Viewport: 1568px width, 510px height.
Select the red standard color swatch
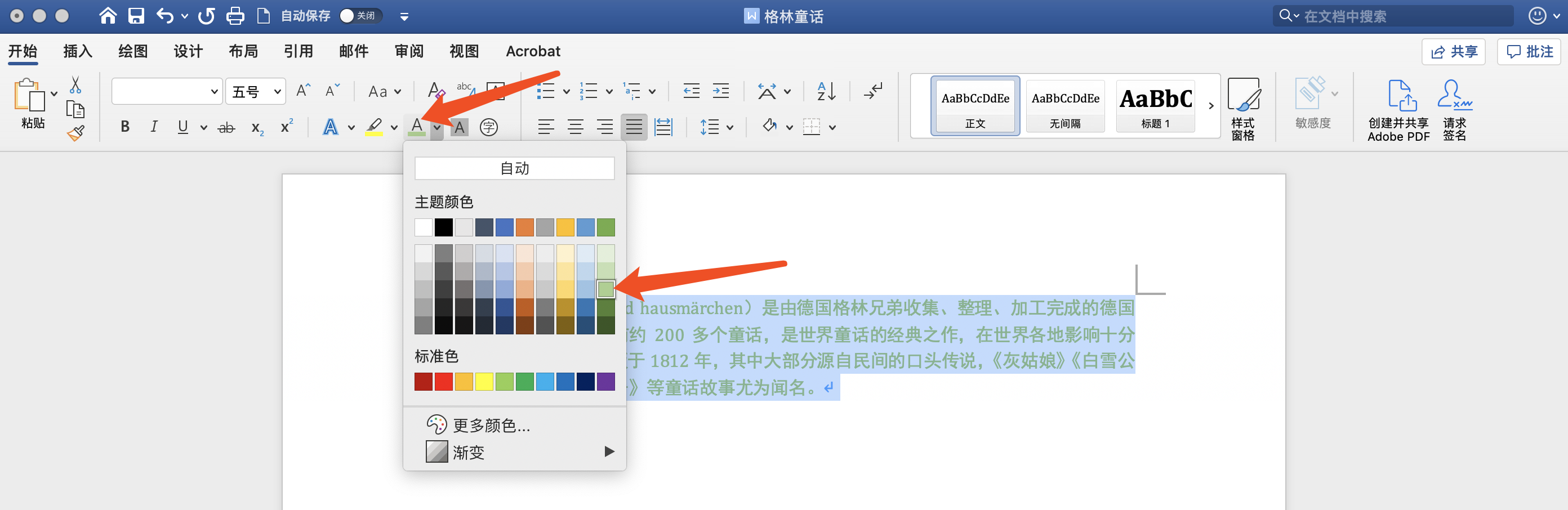pyautogui.click(x=444, y=382)
